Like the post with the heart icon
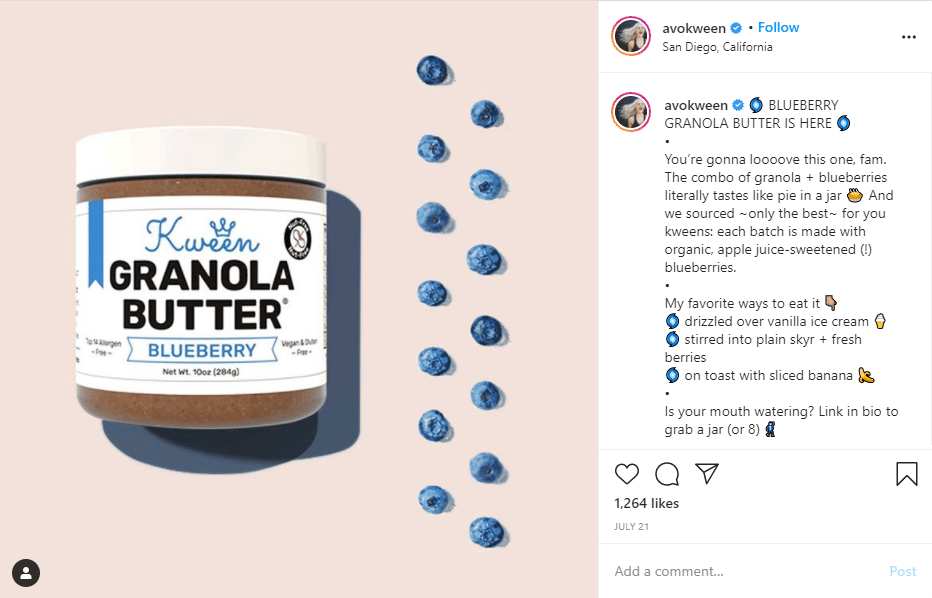Screen dimensions: 932x598 (x=626, y=474)
